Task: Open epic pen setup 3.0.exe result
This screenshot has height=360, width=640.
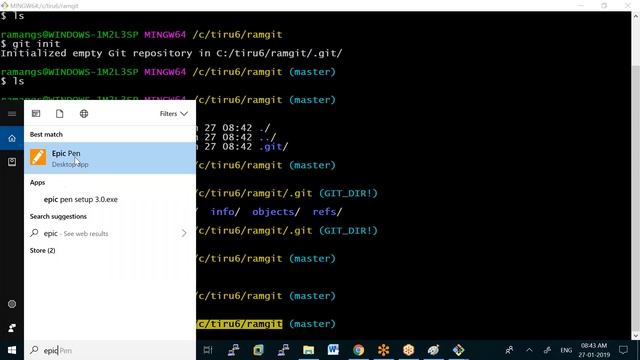Action: (x=81, y=200)
